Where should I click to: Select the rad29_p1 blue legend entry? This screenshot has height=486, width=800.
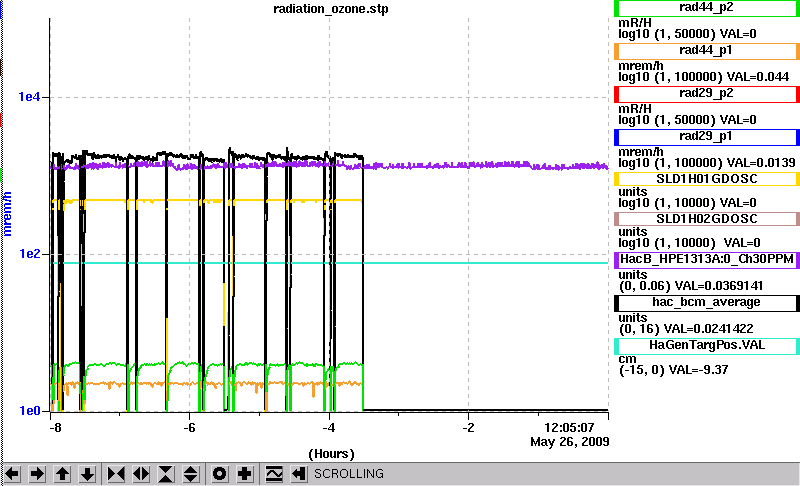coord(707,137)
